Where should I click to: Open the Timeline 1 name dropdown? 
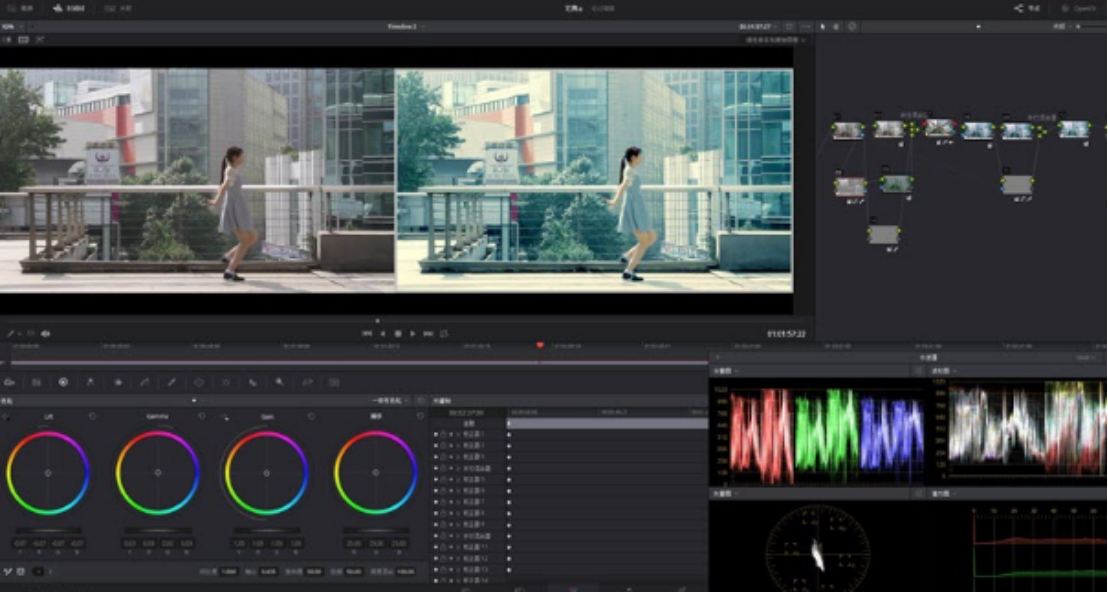405,26
